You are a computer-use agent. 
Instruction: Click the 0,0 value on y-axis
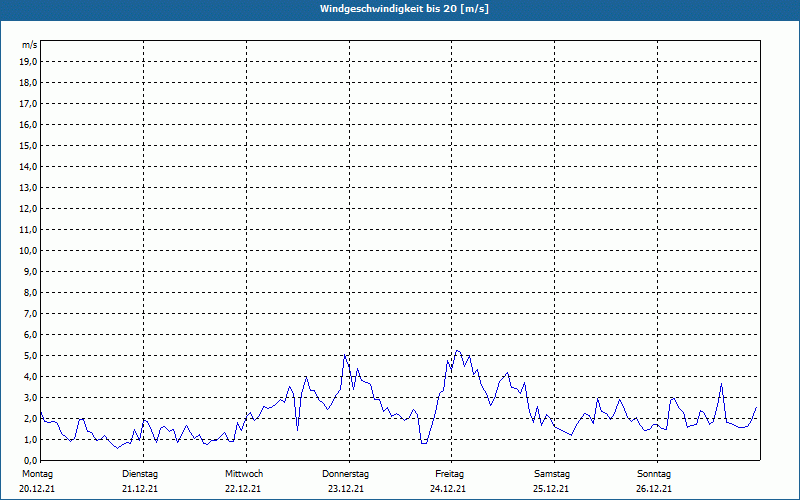31,460
